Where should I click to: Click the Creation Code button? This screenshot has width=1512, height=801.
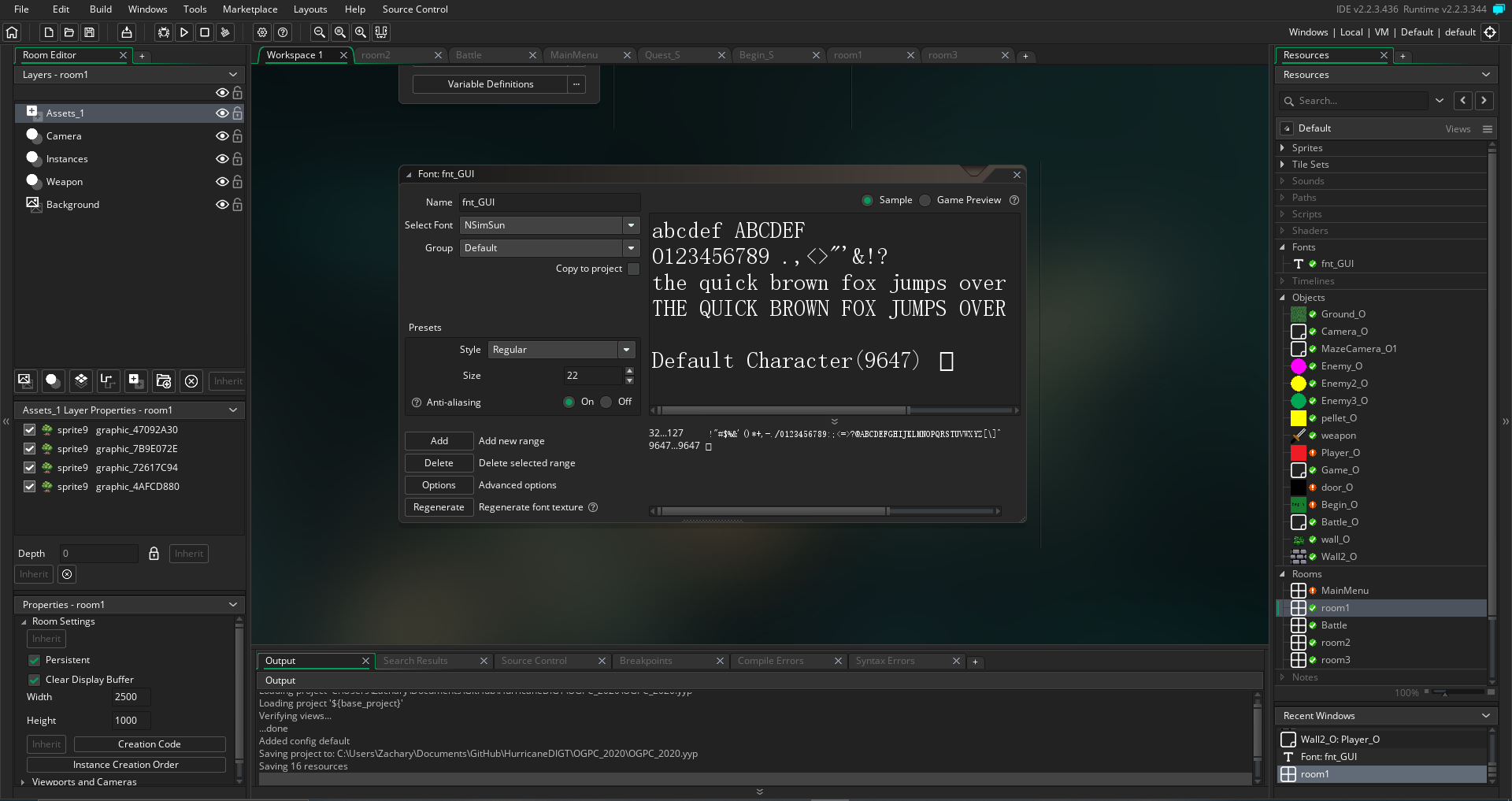point(150,744)
